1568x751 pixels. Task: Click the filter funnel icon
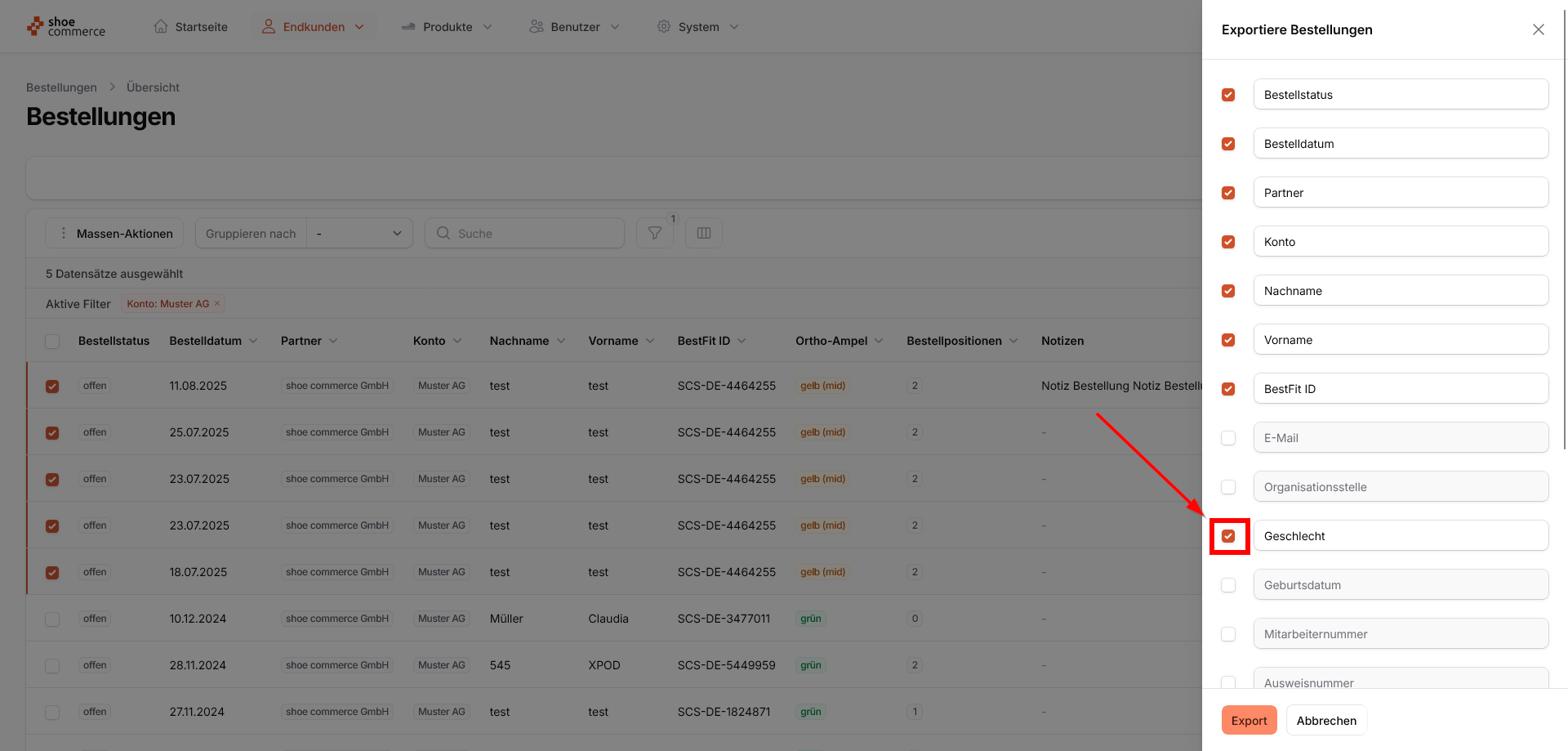click(654, 234)
